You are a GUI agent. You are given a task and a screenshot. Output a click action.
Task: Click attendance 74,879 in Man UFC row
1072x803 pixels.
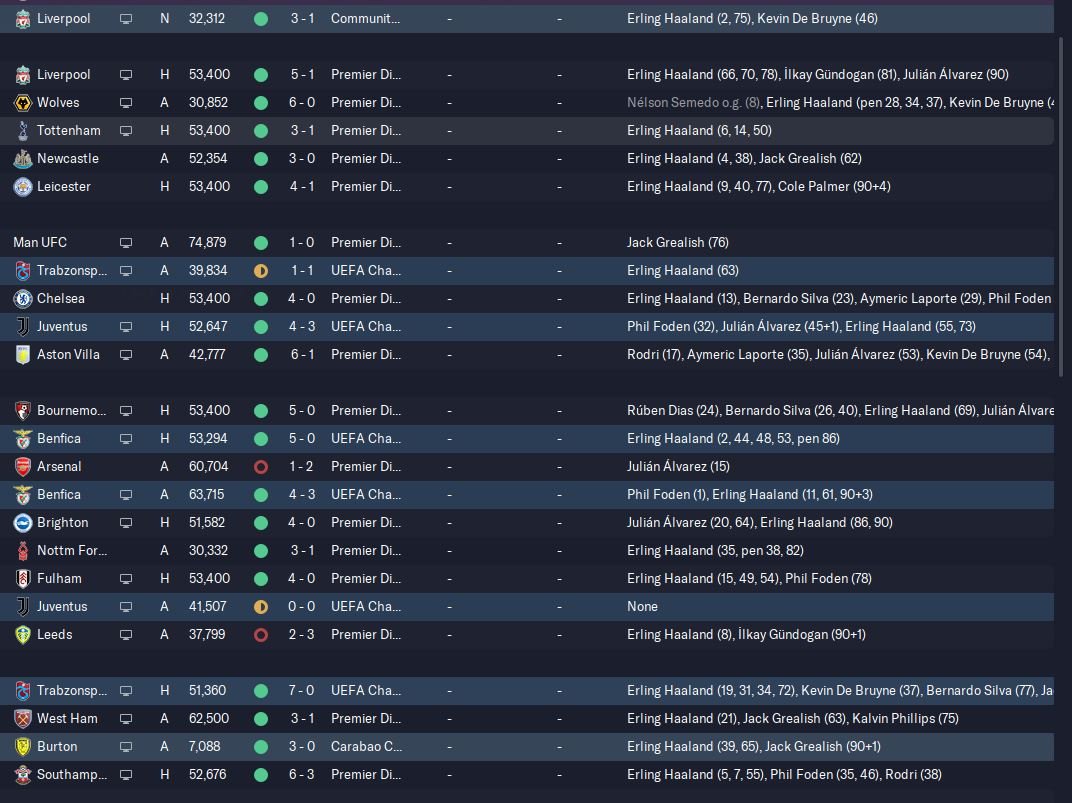pos(208,243)
